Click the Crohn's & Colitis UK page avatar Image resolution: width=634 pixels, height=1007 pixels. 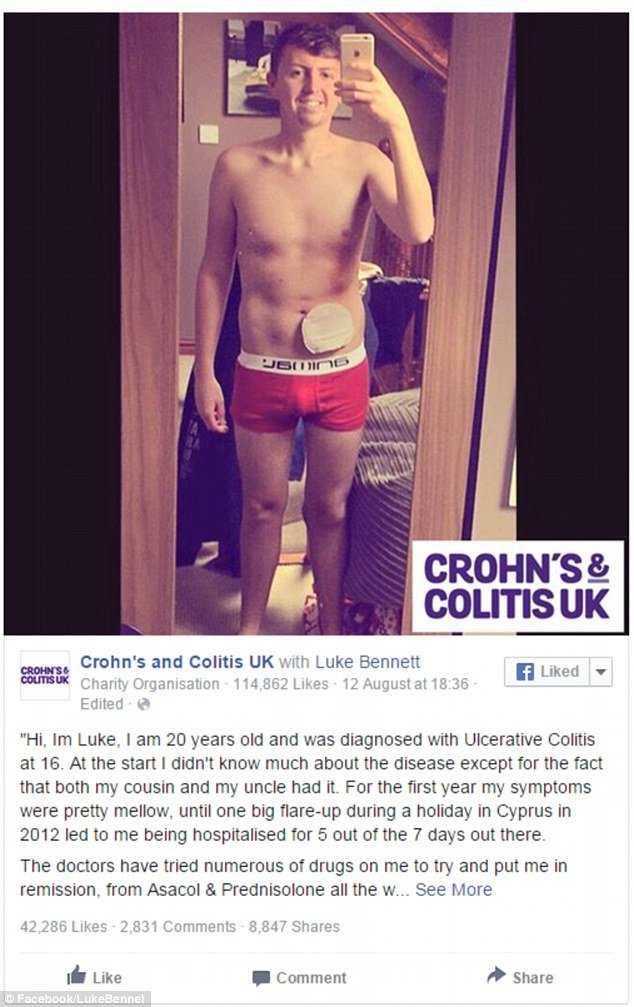coord(44,676)
